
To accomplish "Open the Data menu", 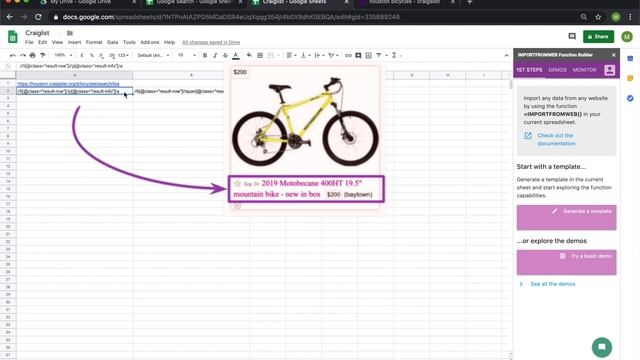I will pyautogui.click(x=113, y=42).
